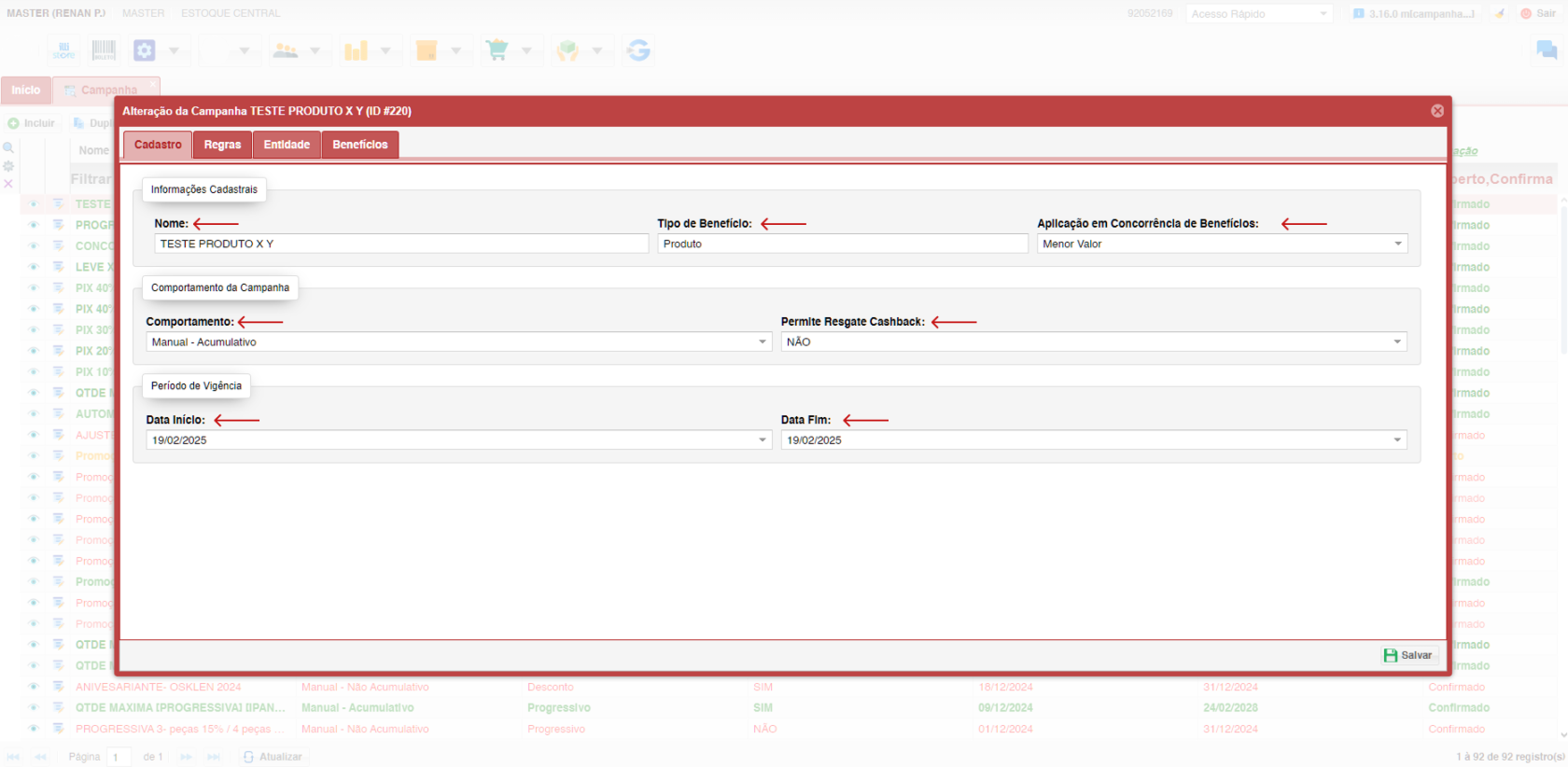Open the yellow bar chart icon

point(356,50)
